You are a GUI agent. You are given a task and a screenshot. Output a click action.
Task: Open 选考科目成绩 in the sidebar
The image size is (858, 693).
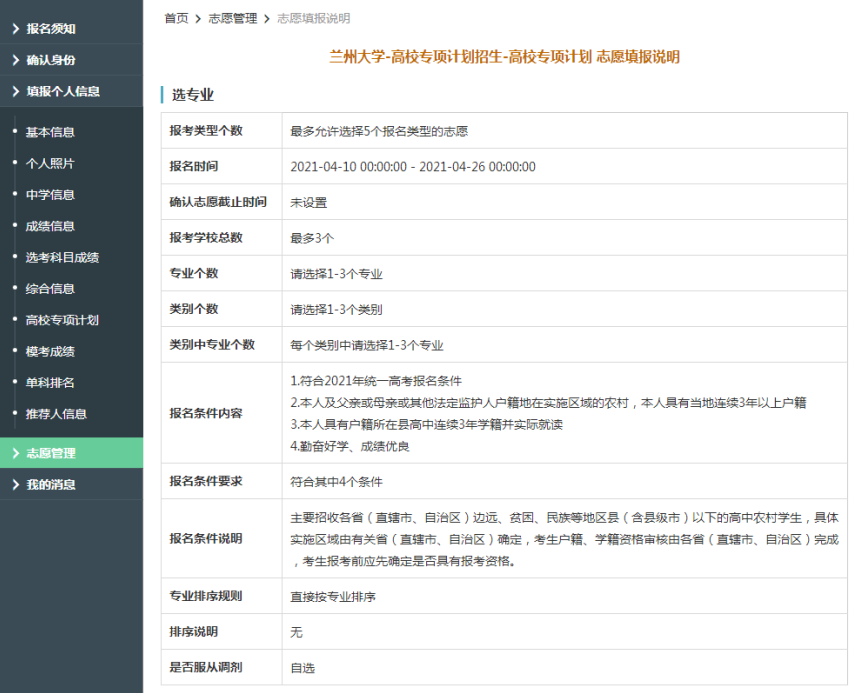coord(62,257)
